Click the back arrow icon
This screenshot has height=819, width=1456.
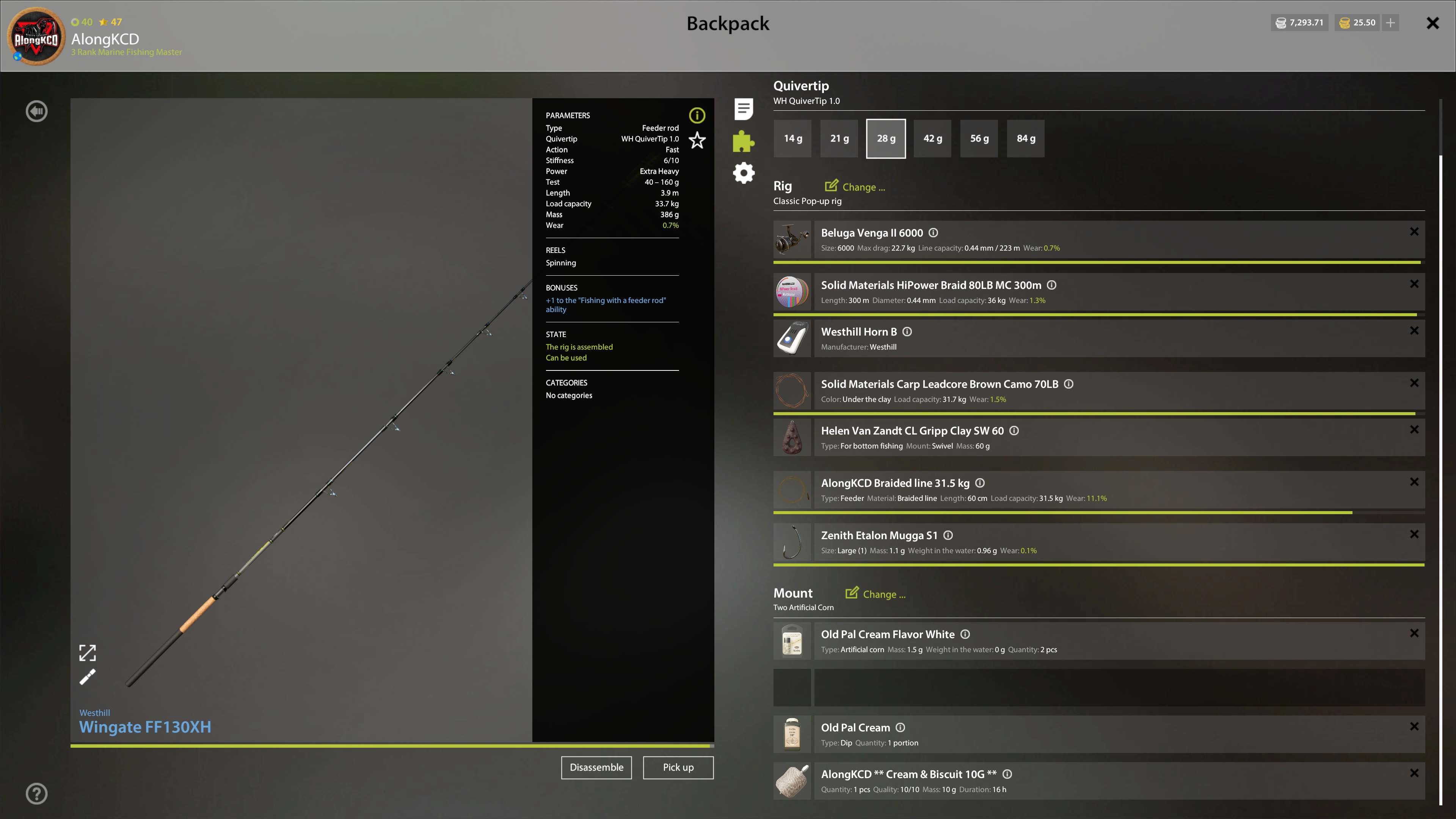(37, 111)
